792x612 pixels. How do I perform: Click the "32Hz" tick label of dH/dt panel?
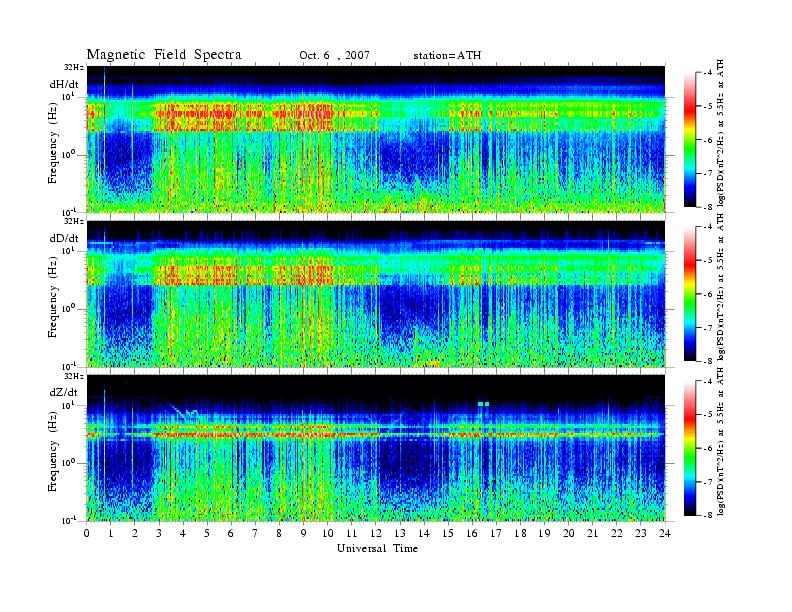tap(73, 67)
